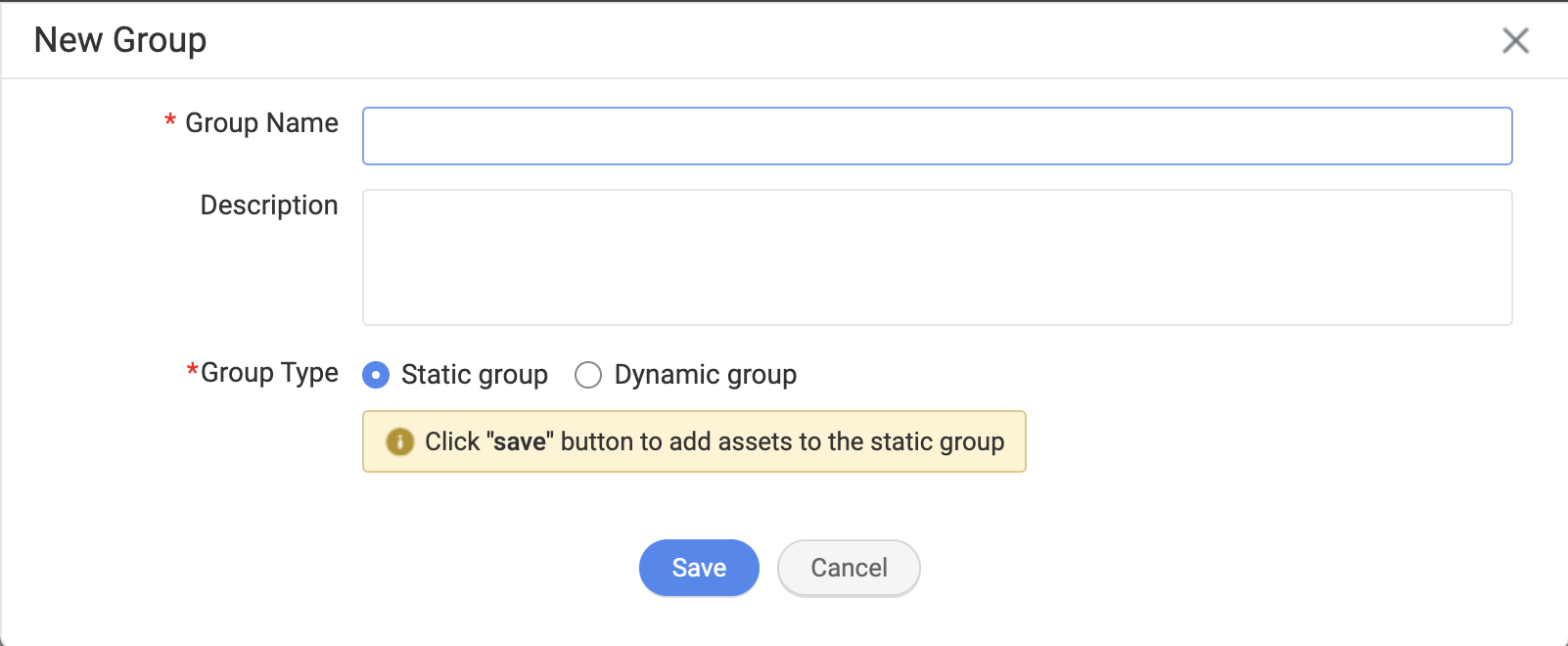Click the "Static group" option text
The height and width of the screenshot is (646, 1568).
(474, 375)
